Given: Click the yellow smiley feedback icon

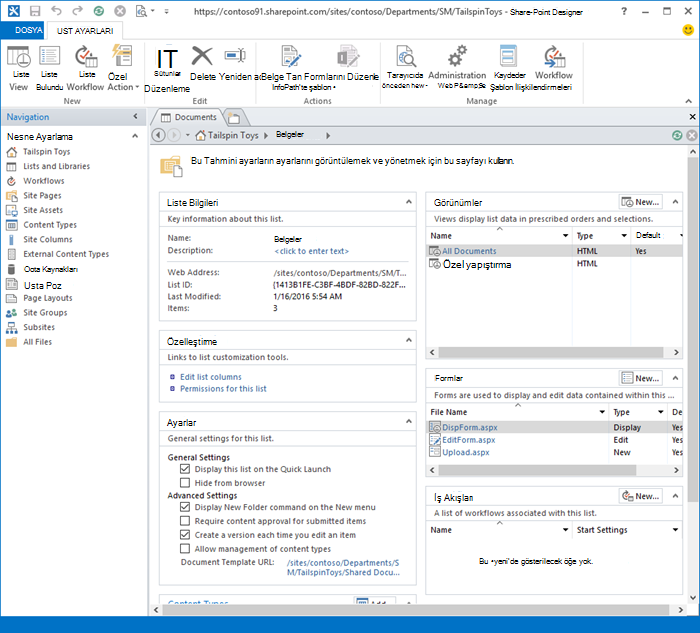Looking at the screenshot, I should 688,30.
